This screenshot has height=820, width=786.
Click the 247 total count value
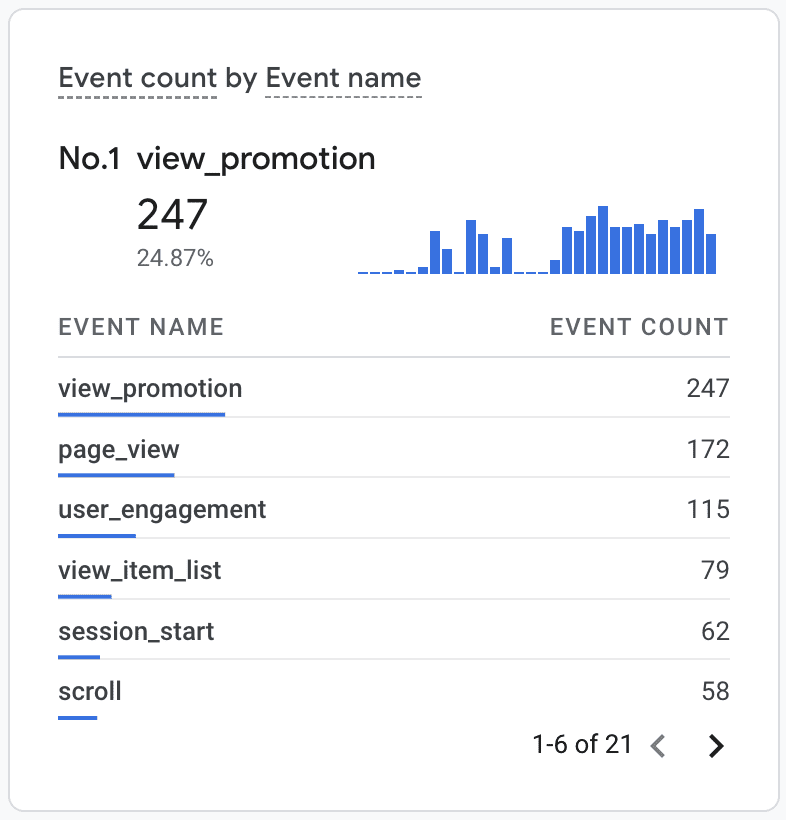[172, 214]
